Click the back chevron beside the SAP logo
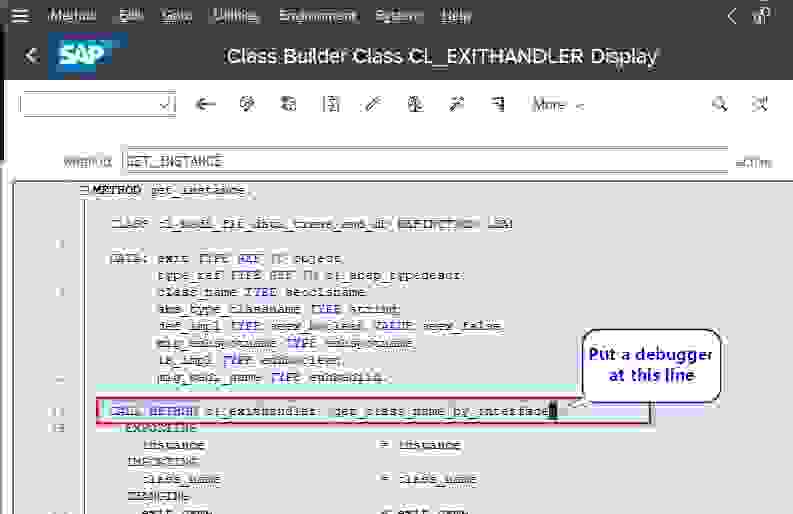The height and width of the screenshot is (514, 793). (x=31, y=55)
